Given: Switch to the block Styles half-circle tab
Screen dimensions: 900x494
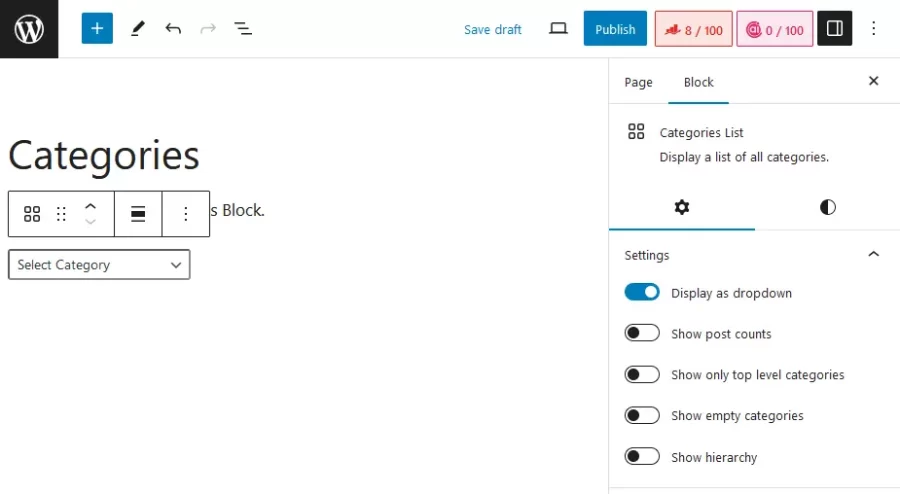Looking at the screenshot, I should (x=828, y=207).
